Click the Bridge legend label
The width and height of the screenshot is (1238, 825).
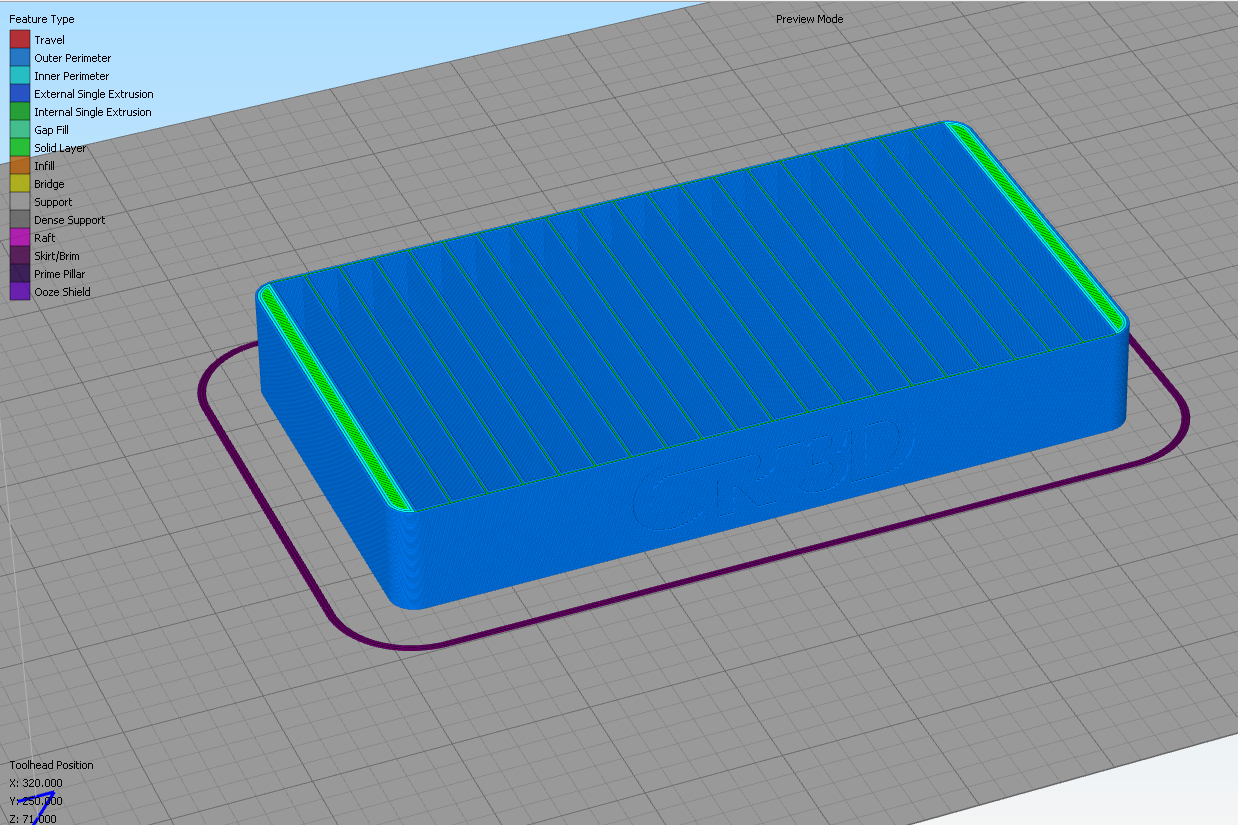pyautogui.click(x=49, y=184)
